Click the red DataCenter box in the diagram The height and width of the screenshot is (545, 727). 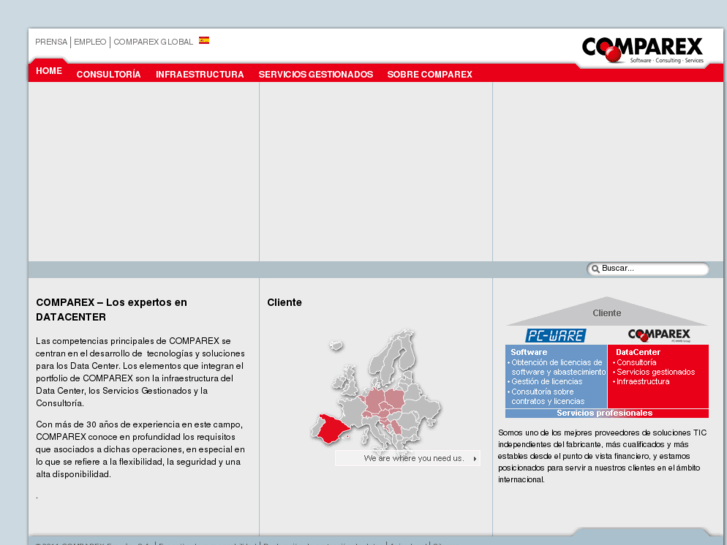tap(658, 376)
